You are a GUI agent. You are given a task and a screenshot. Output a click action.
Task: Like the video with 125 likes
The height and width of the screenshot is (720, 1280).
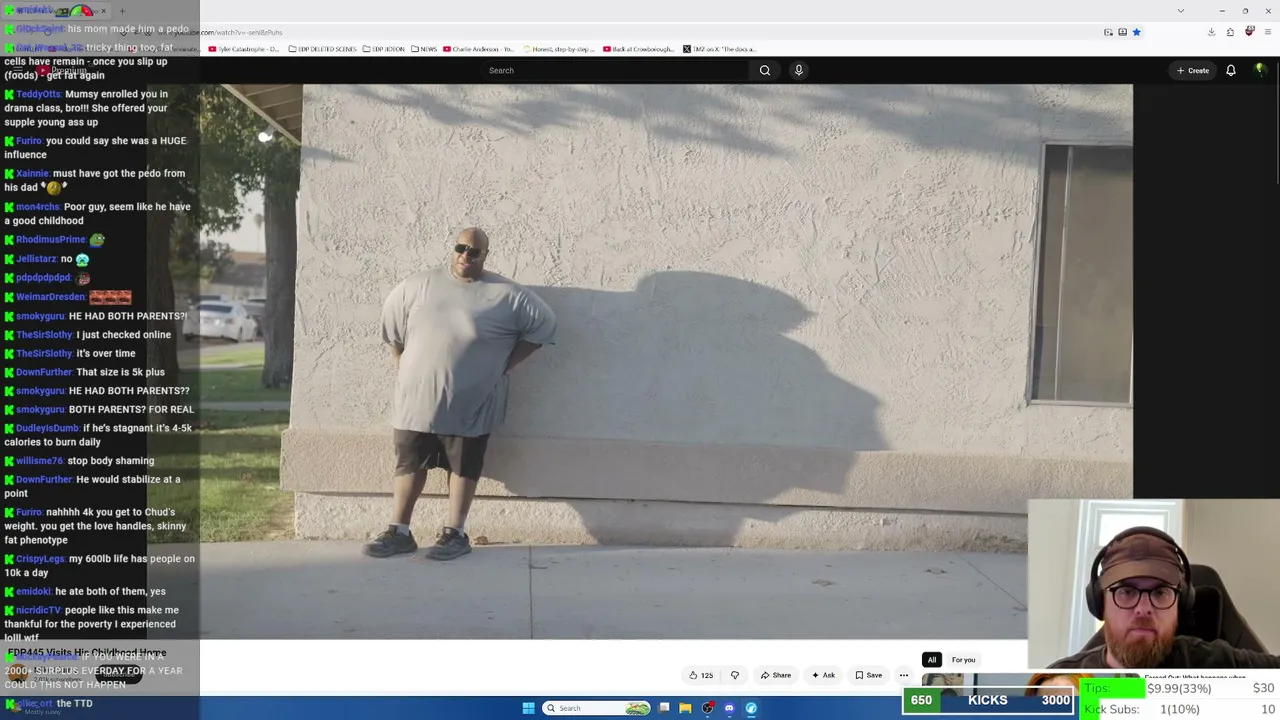[x=701, y=675]
